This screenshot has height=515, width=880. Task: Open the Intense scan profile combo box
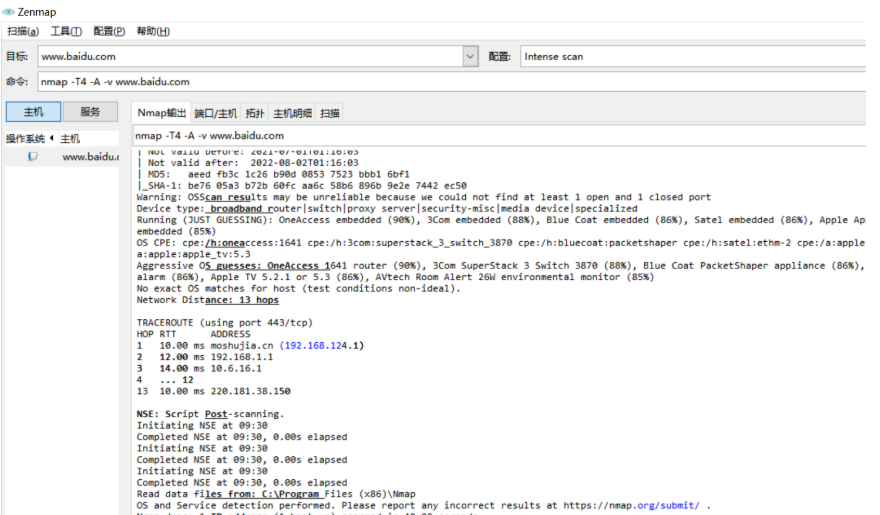click(693, 57)
